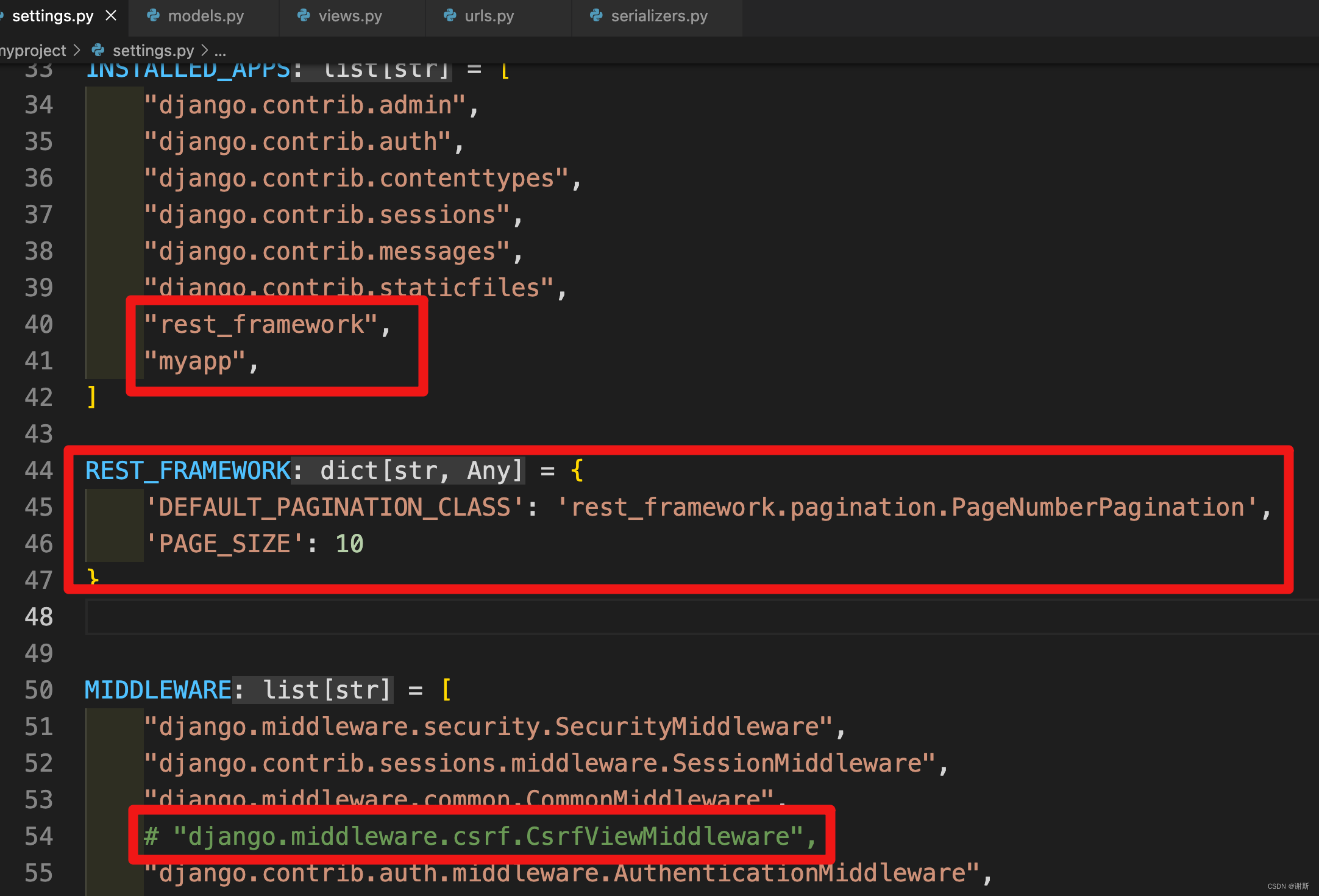Screen dimensions: 1319x896
Task: Open the views.py tab
Action: coord(350,16)
